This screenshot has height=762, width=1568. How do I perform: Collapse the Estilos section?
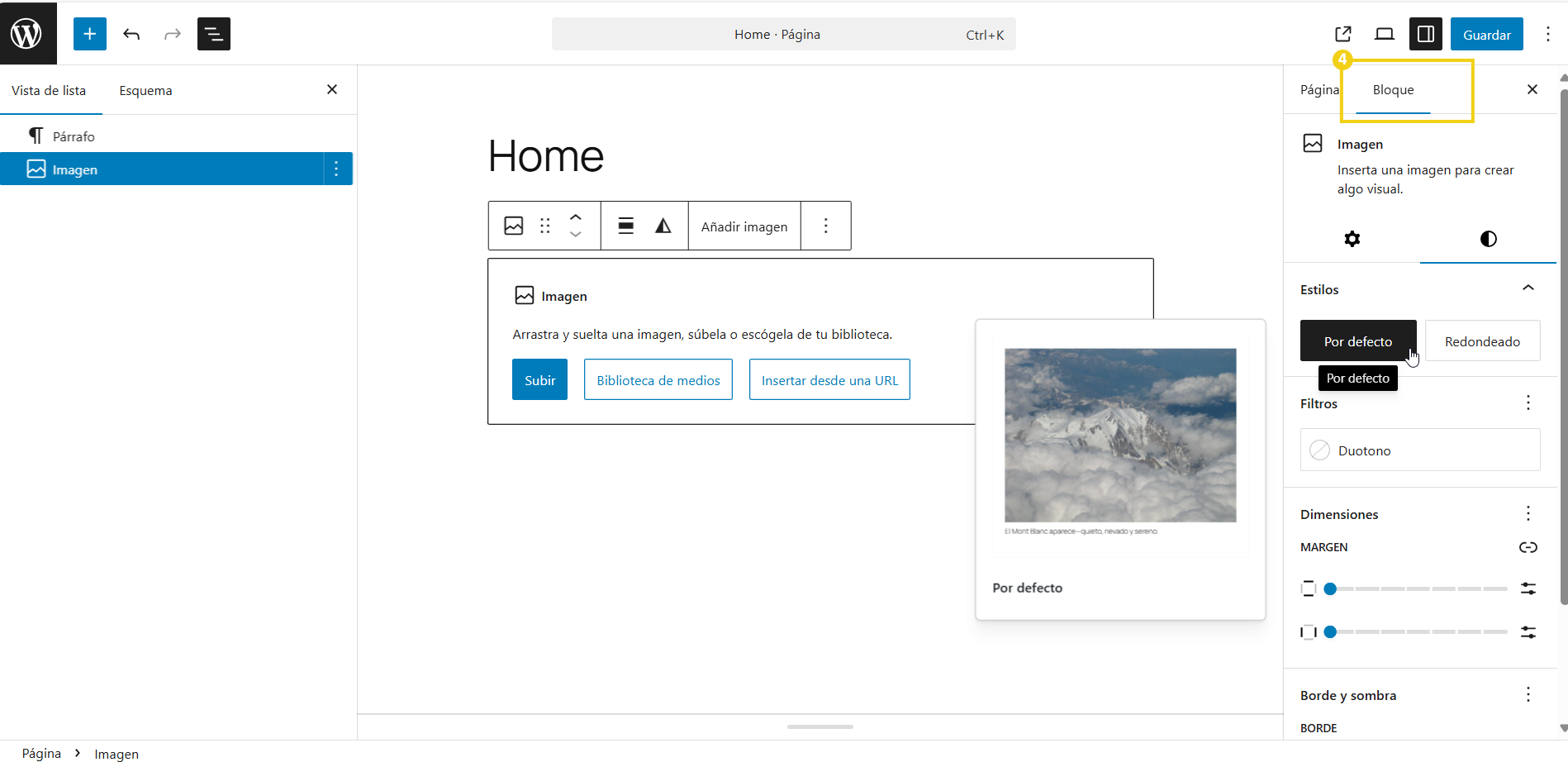1528,288
